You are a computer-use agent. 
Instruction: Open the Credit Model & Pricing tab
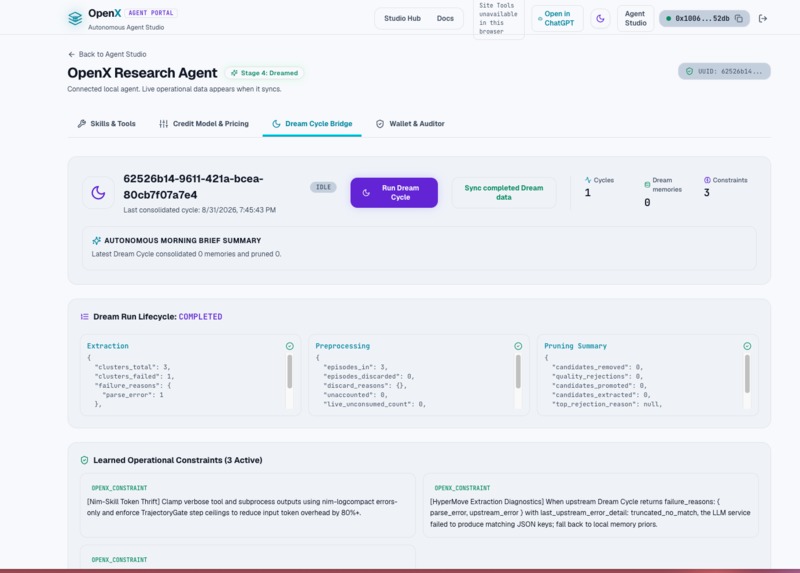pyautogui.click(x=204, y=123)
